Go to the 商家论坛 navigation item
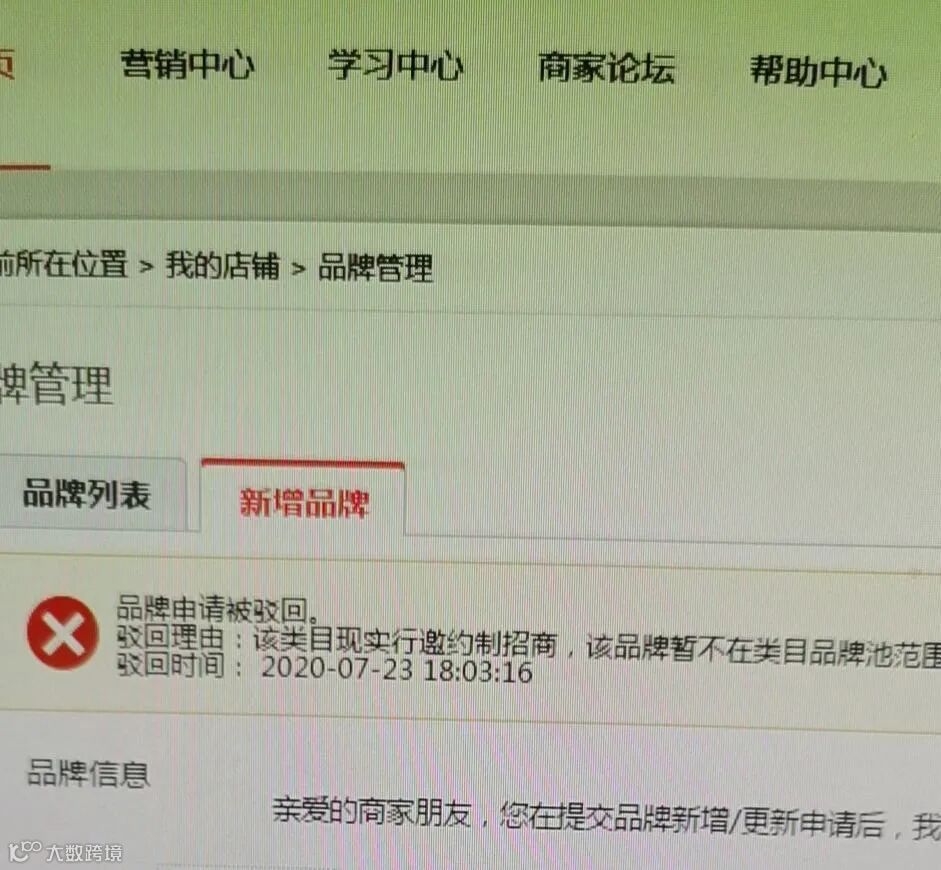This screenshot has height=870, width=941. tap(607, 67)
